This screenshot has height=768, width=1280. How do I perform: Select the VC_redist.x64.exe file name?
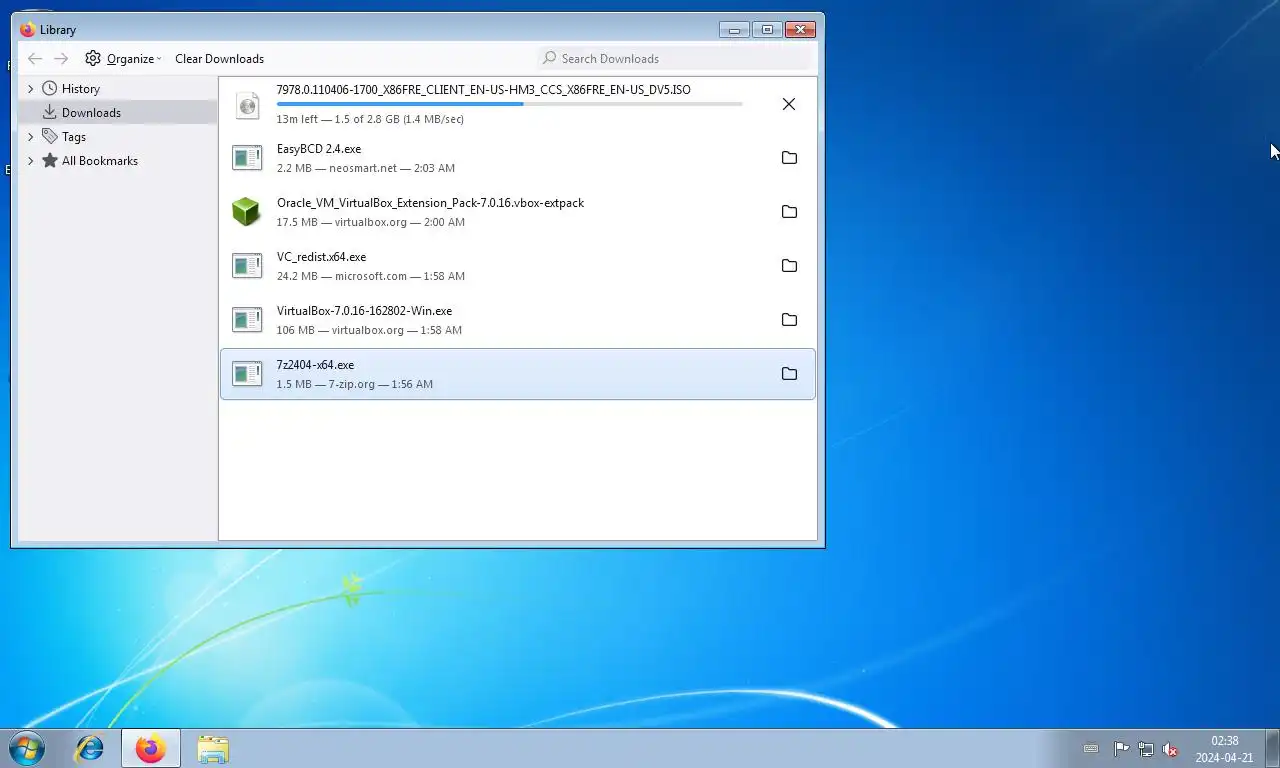321,257
